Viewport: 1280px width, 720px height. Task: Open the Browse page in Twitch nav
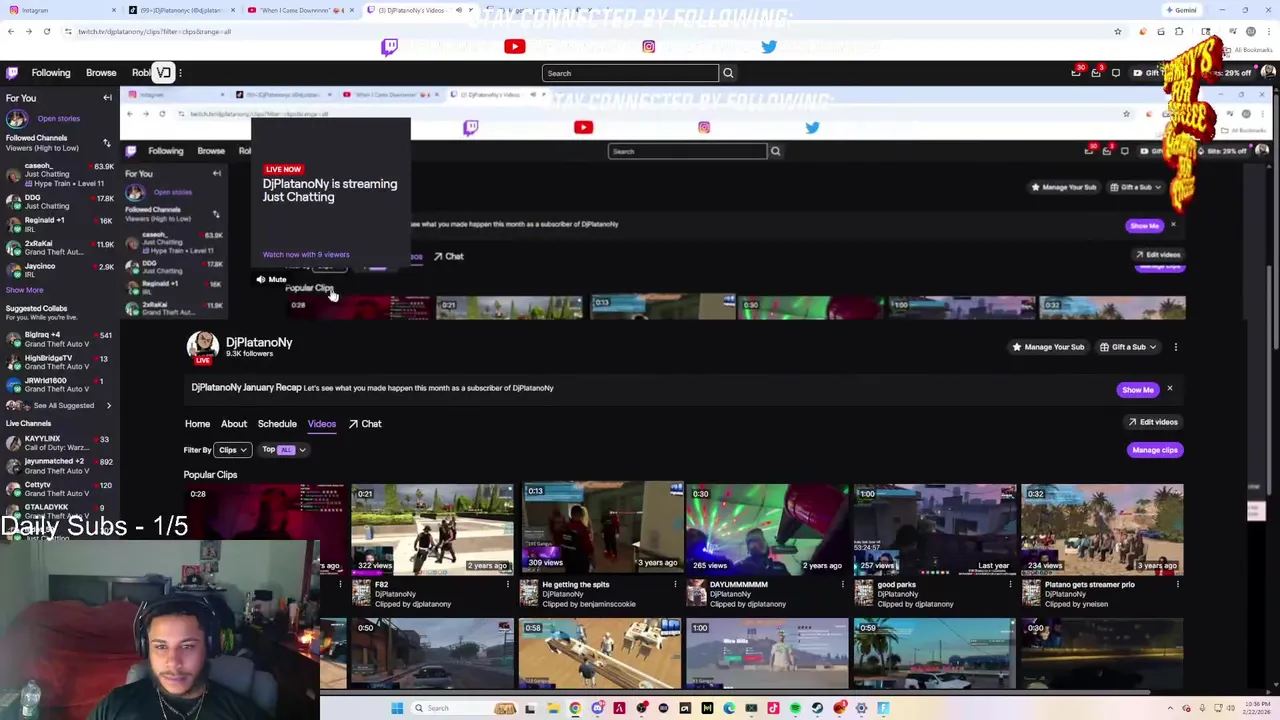click(101, 73)
